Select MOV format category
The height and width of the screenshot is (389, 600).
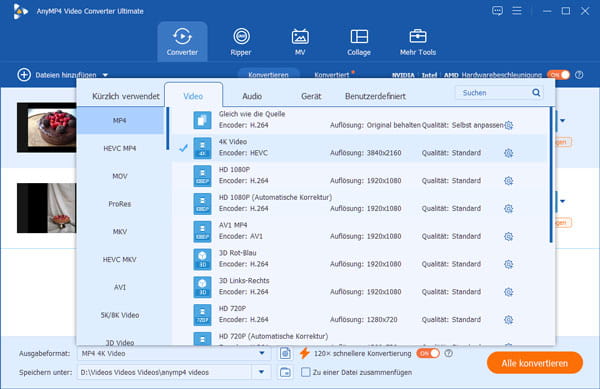[x=120, y=176]
